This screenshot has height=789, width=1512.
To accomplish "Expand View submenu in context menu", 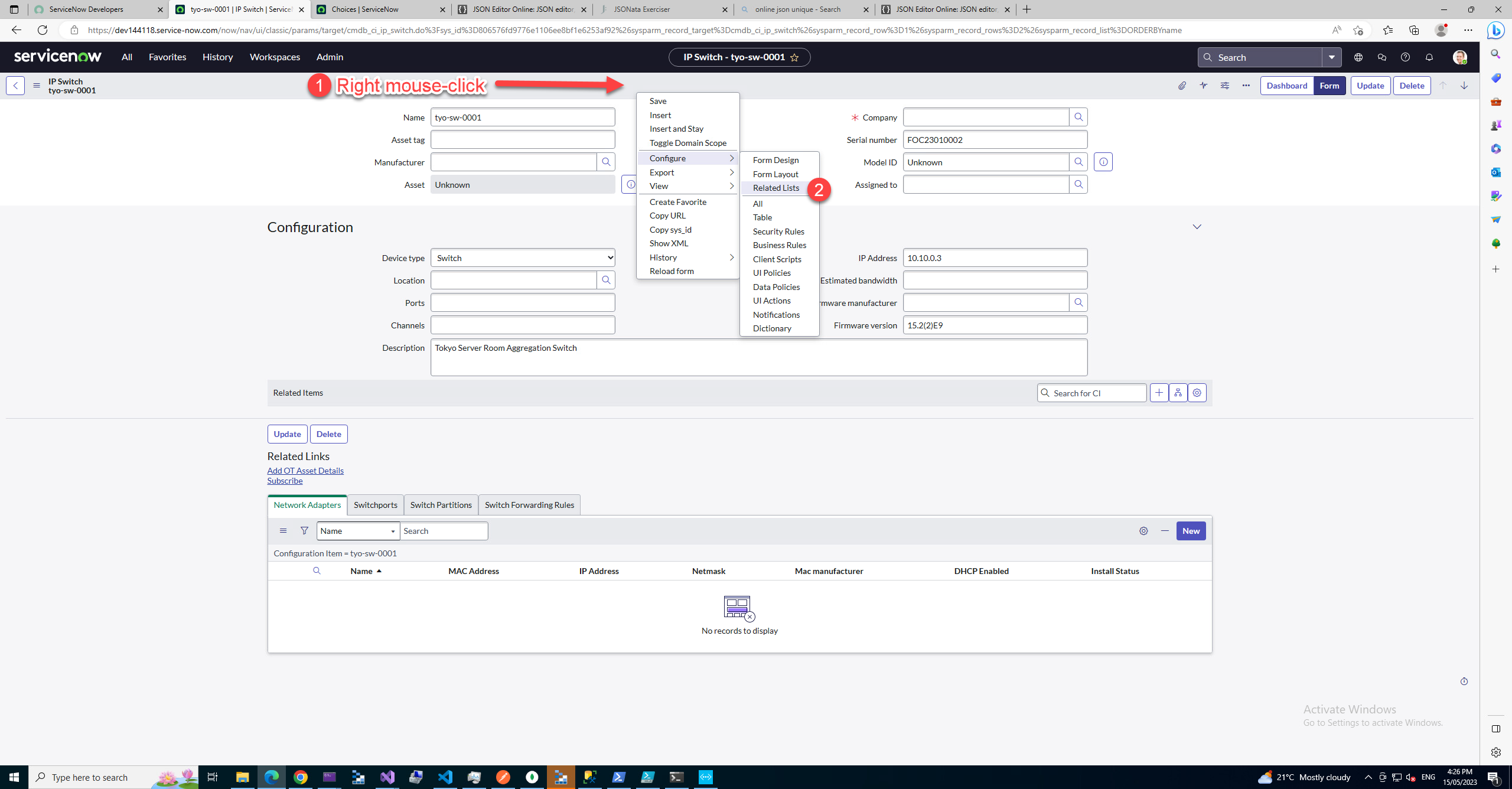I will (x=688, y=186).
